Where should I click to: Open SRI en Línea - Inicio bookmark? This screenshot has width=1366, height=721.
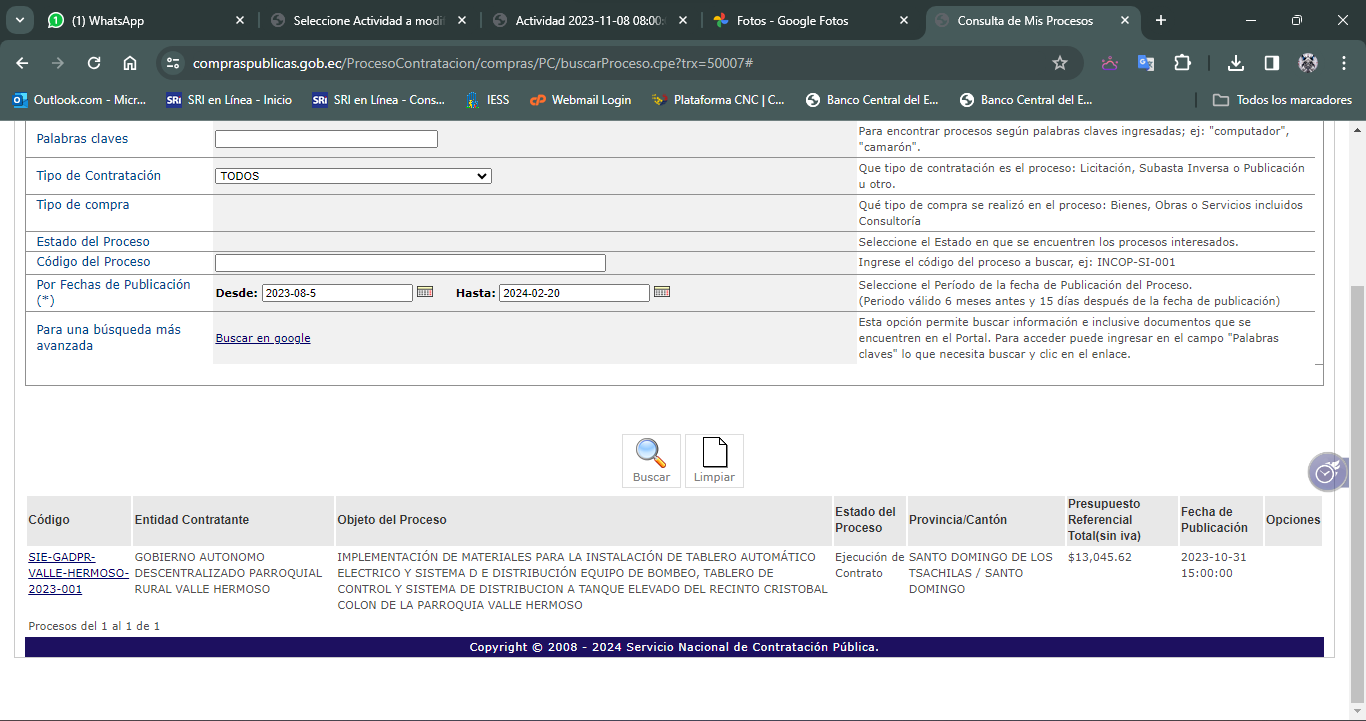tap(229, 100)
